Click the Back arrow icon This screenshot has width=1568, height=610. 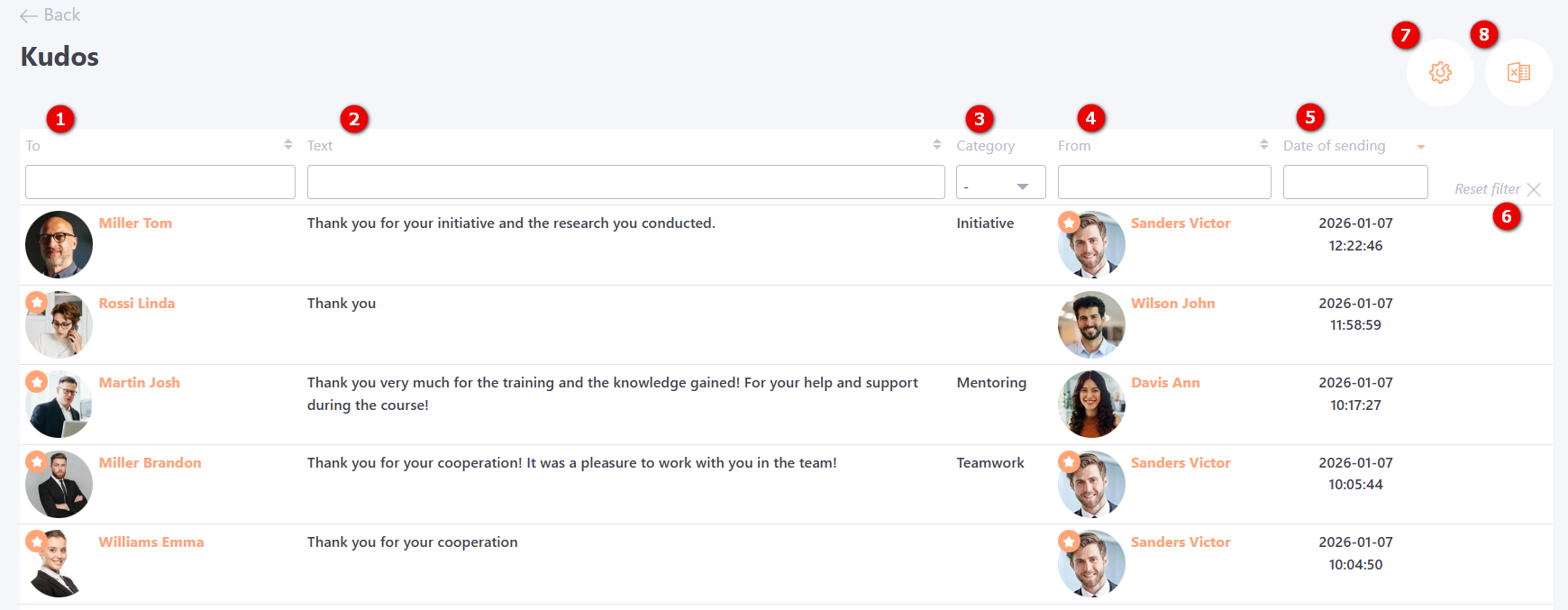tap(29, 15)
